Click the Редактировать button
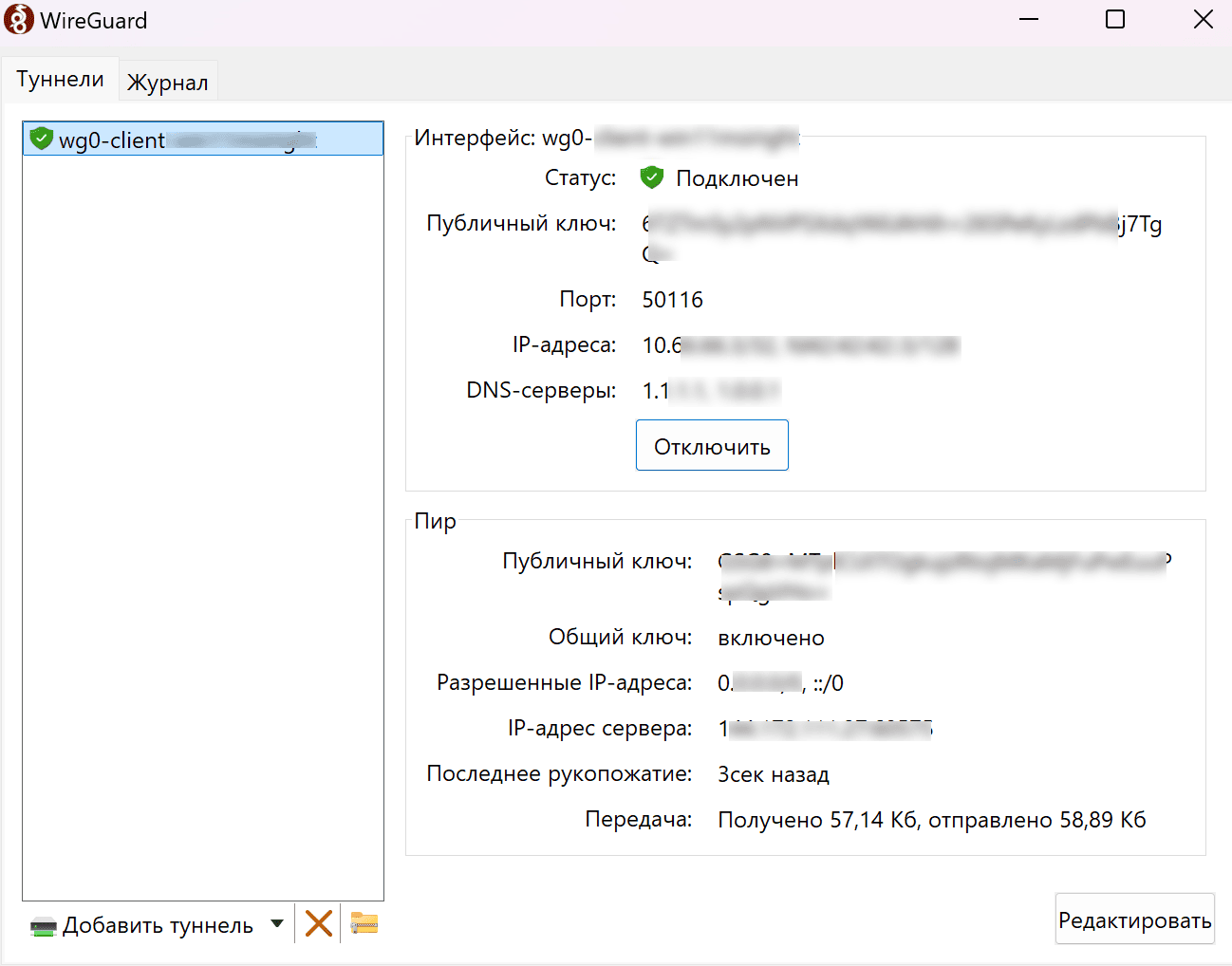This screenshot has height=966, width=1232. [x=1135, y=920]
